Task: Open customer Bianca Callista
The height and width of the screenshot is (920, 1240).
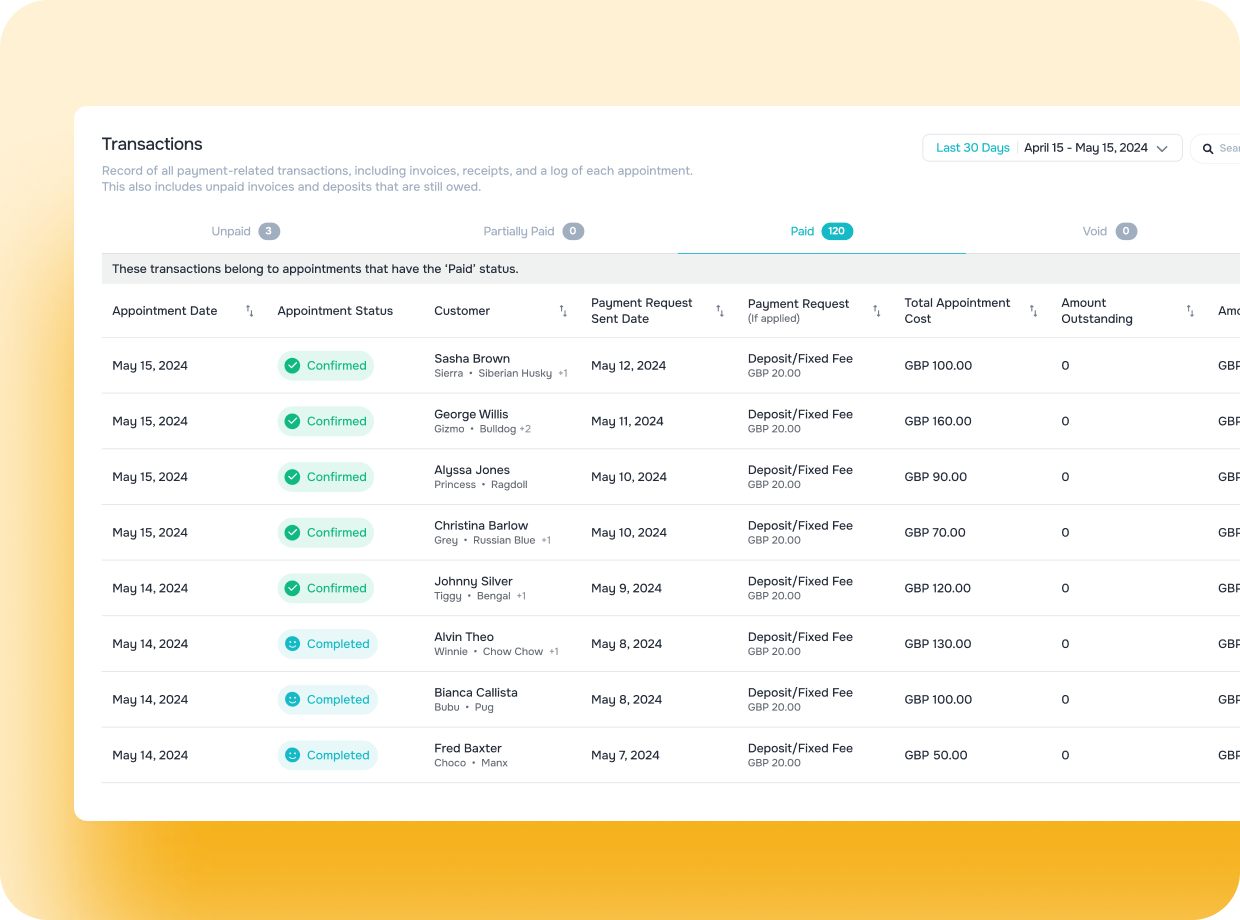Action: click(476, 692)
